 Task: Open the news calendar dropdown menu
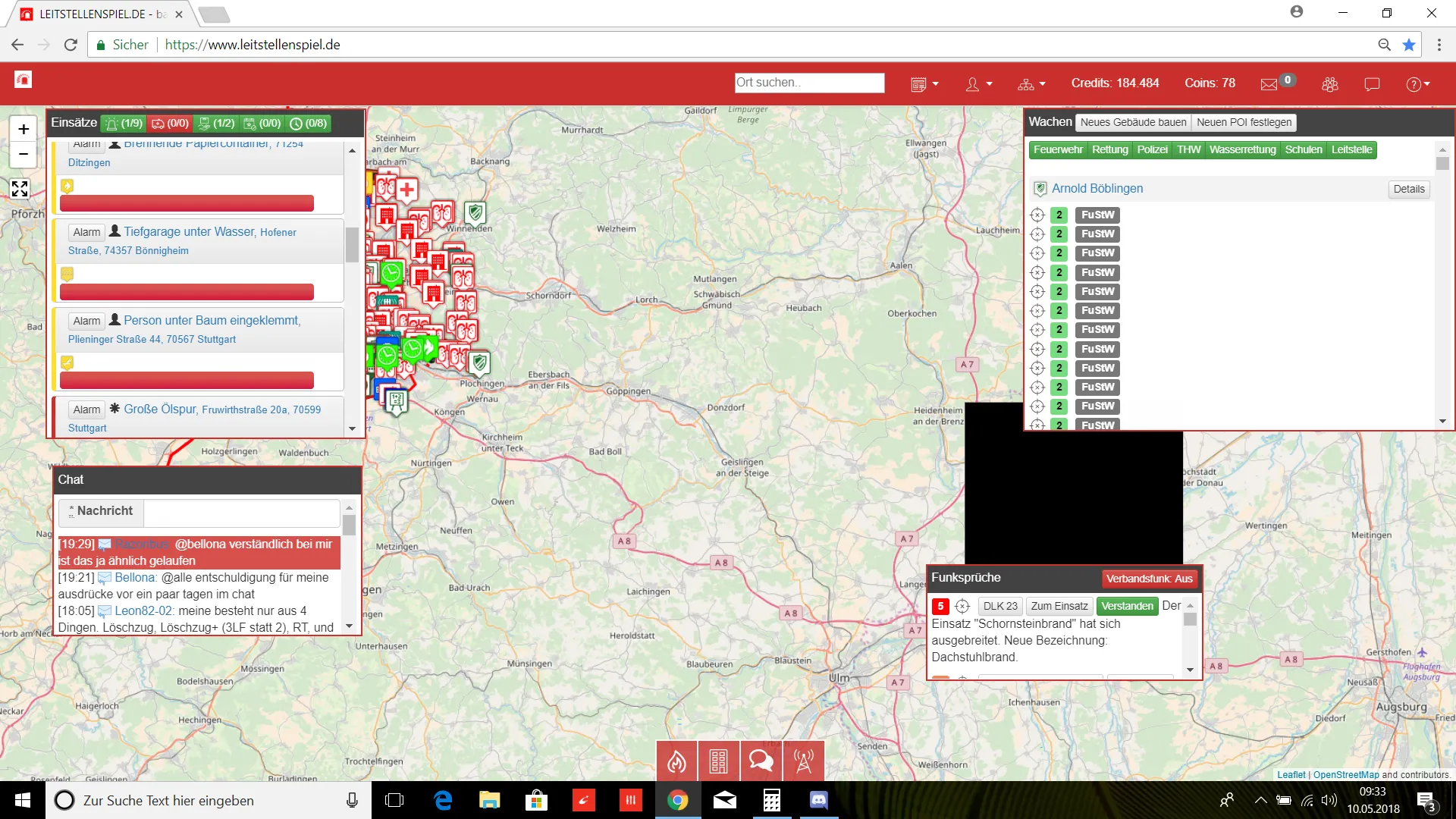(924, 84)
